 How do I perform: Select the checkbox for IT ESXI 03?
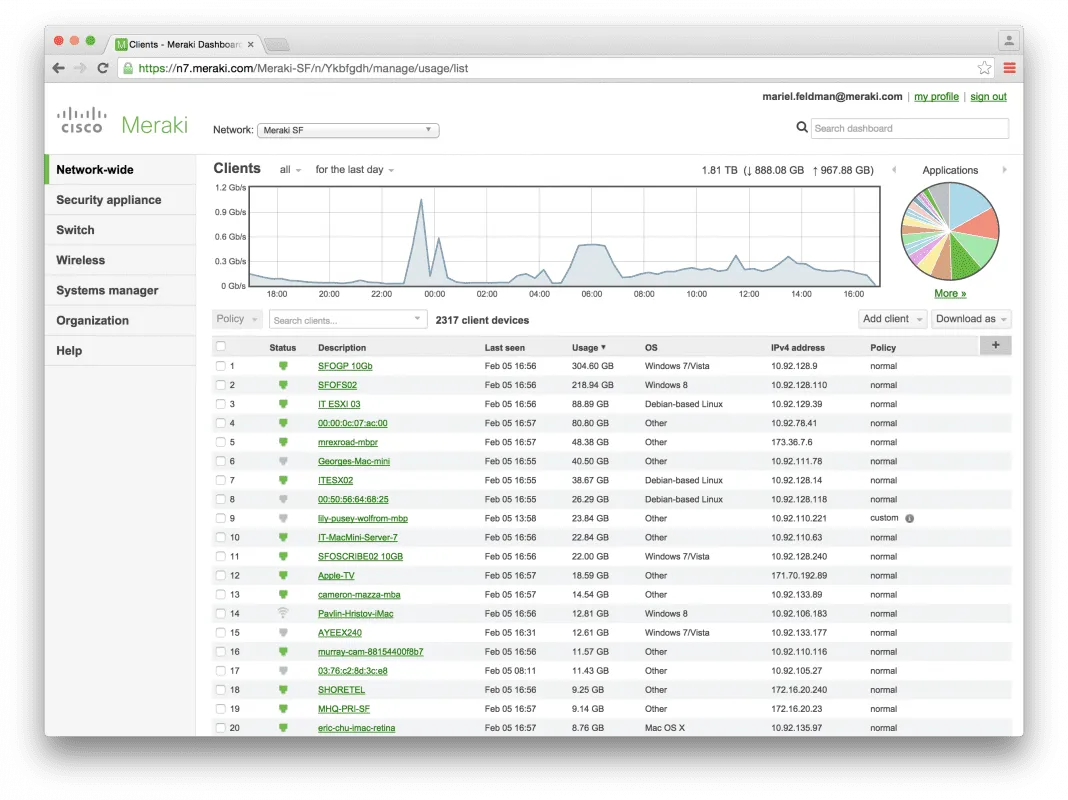coord(221,404)
